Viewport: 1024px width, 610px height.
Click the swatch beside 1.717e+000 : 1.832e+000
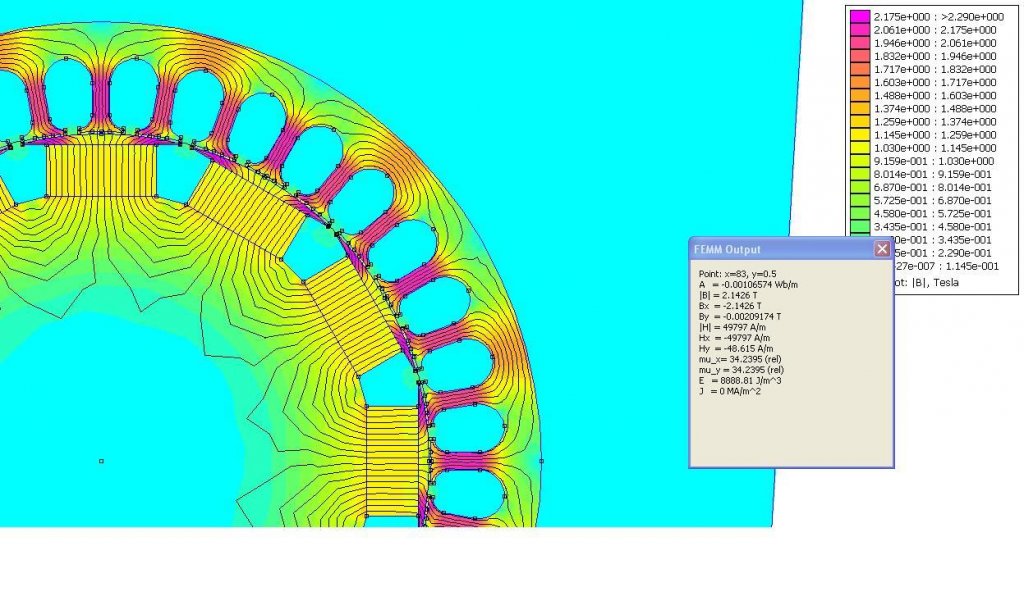pyautogui.click(x=860, y=69)
